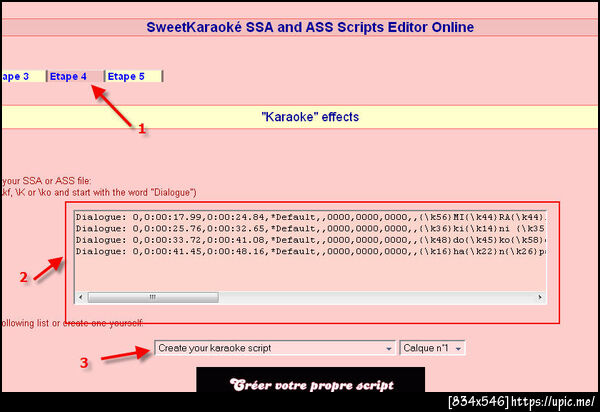Click the Dialogue line starting 0:00:41.45
Viewport: 600px width, 412px height.
click(310, 252)
